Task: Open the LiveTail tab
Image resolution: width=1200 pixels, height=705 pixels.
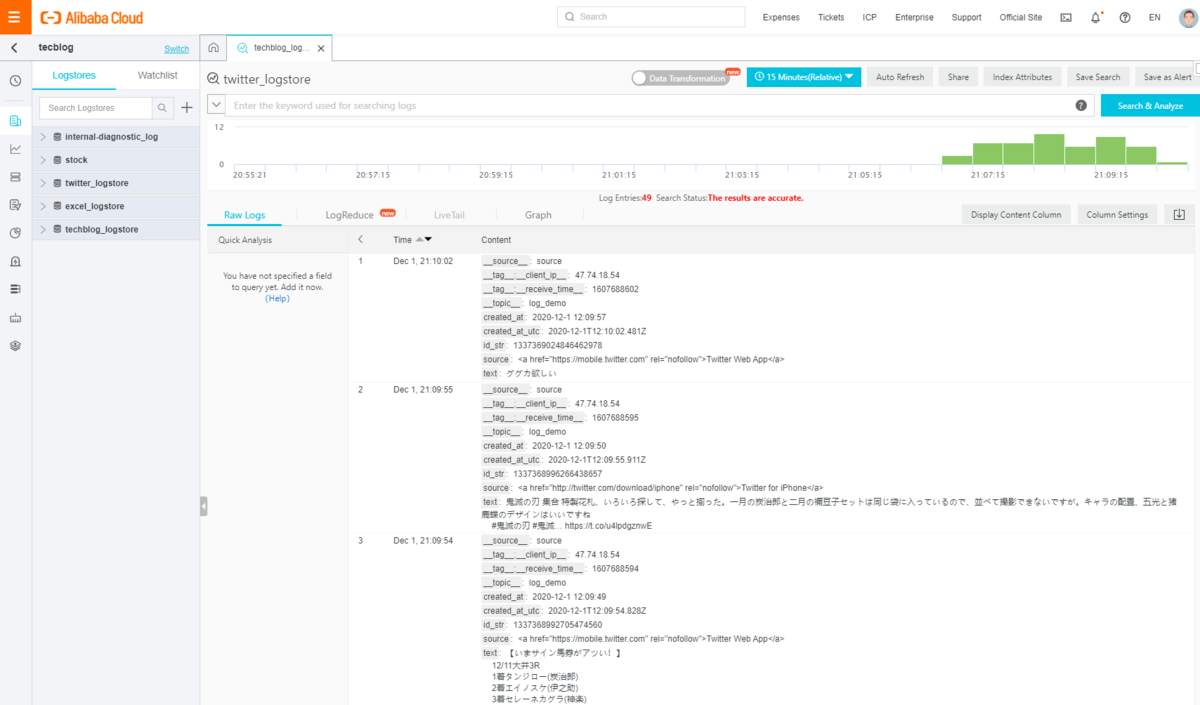Action: click(x=449, y=215)
